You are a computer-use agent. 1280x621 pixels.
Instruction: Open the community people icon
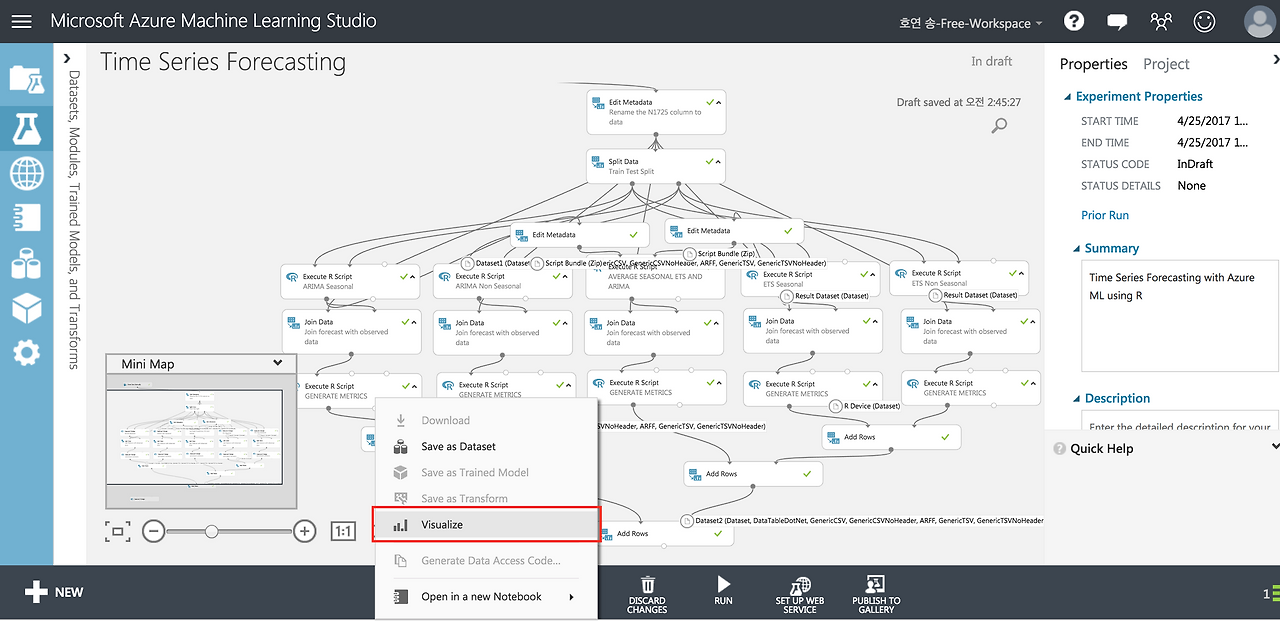click(1161, 21)
